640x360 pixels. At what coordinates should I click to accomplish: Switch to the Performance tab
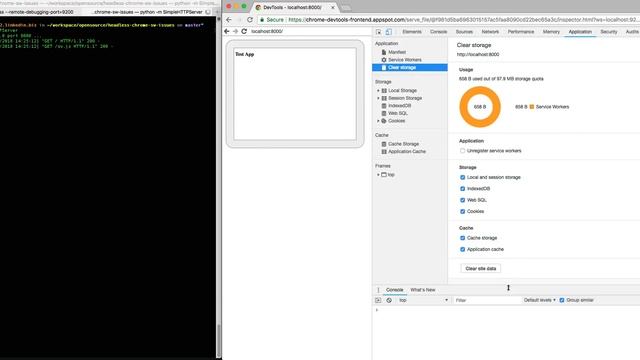coord(521,32)
